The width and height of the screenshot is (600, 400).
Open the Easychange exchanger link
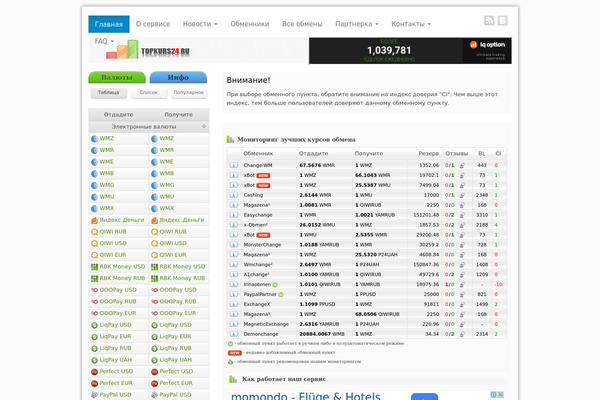click(x=258, y=215)
